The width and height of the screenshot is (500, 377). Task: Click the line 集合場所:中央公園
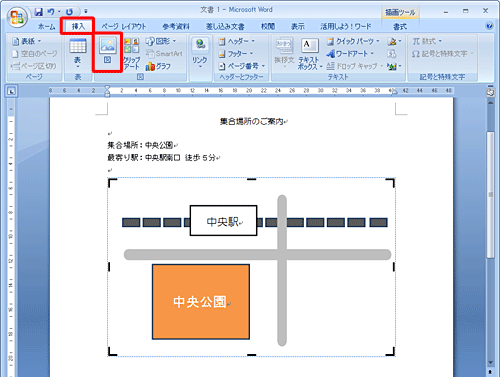[x=140, y=145]
